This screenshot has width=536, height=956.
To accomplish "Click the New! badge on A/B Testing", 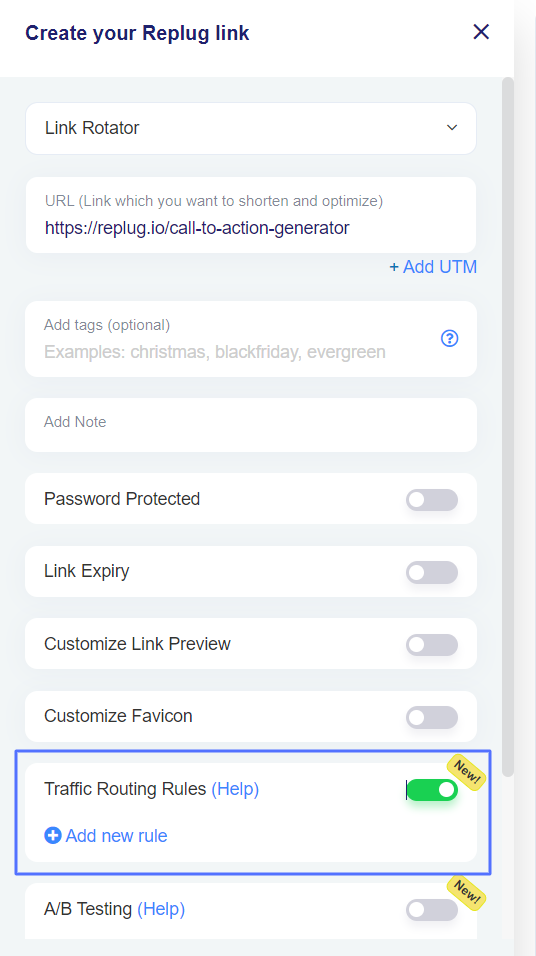I will (467, 892).
